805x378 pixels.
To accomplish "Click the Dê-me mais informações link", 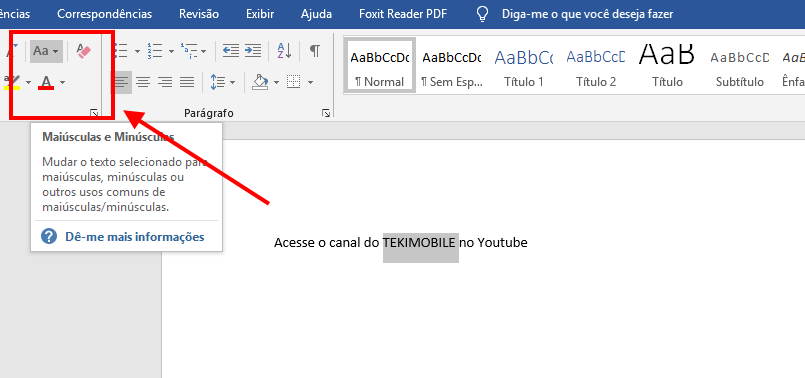I will pyautogui.click(x=135, y=237).
